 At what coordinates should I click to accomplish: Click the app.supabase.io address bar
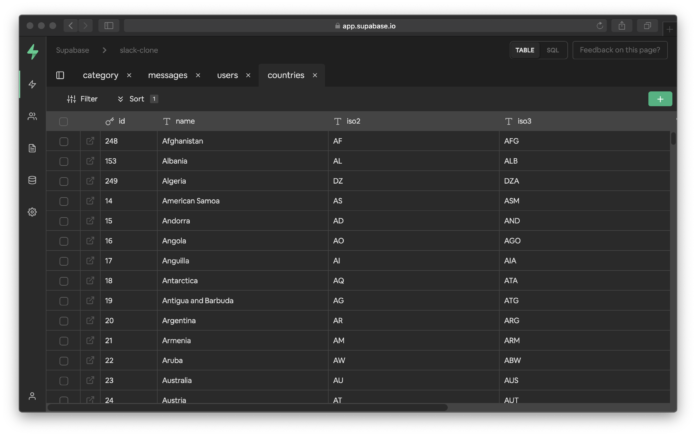click(x=365, y=26)
